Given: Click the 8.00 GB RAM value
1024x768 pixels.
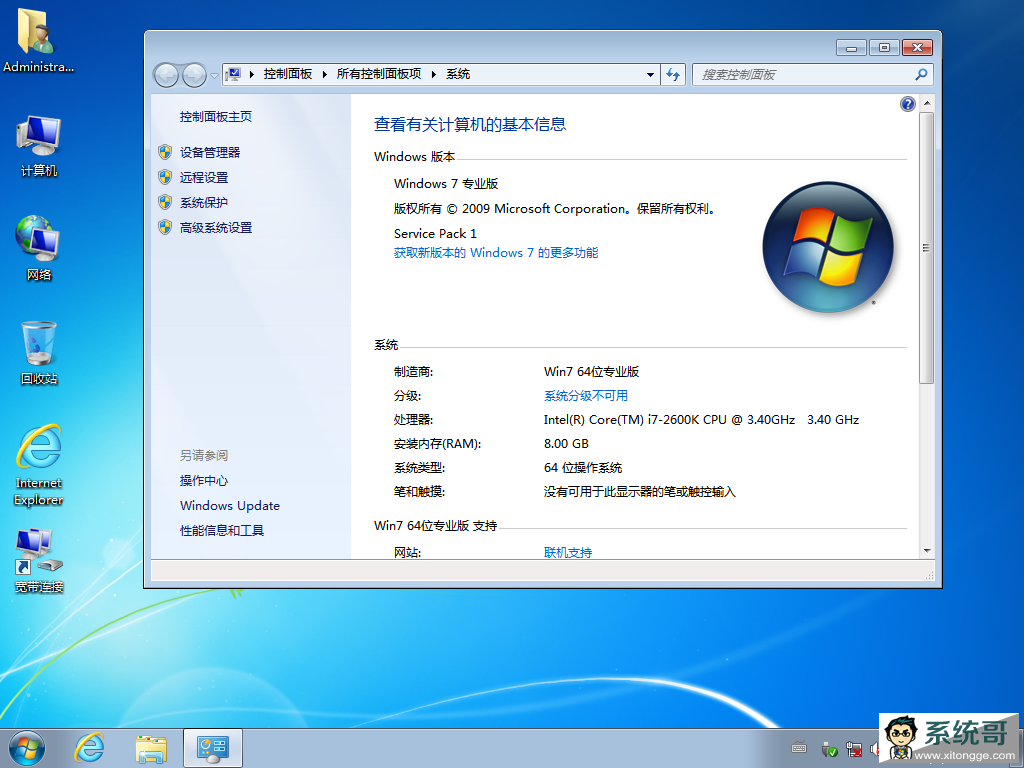Looking at the screenshot, I should point(566,443).
